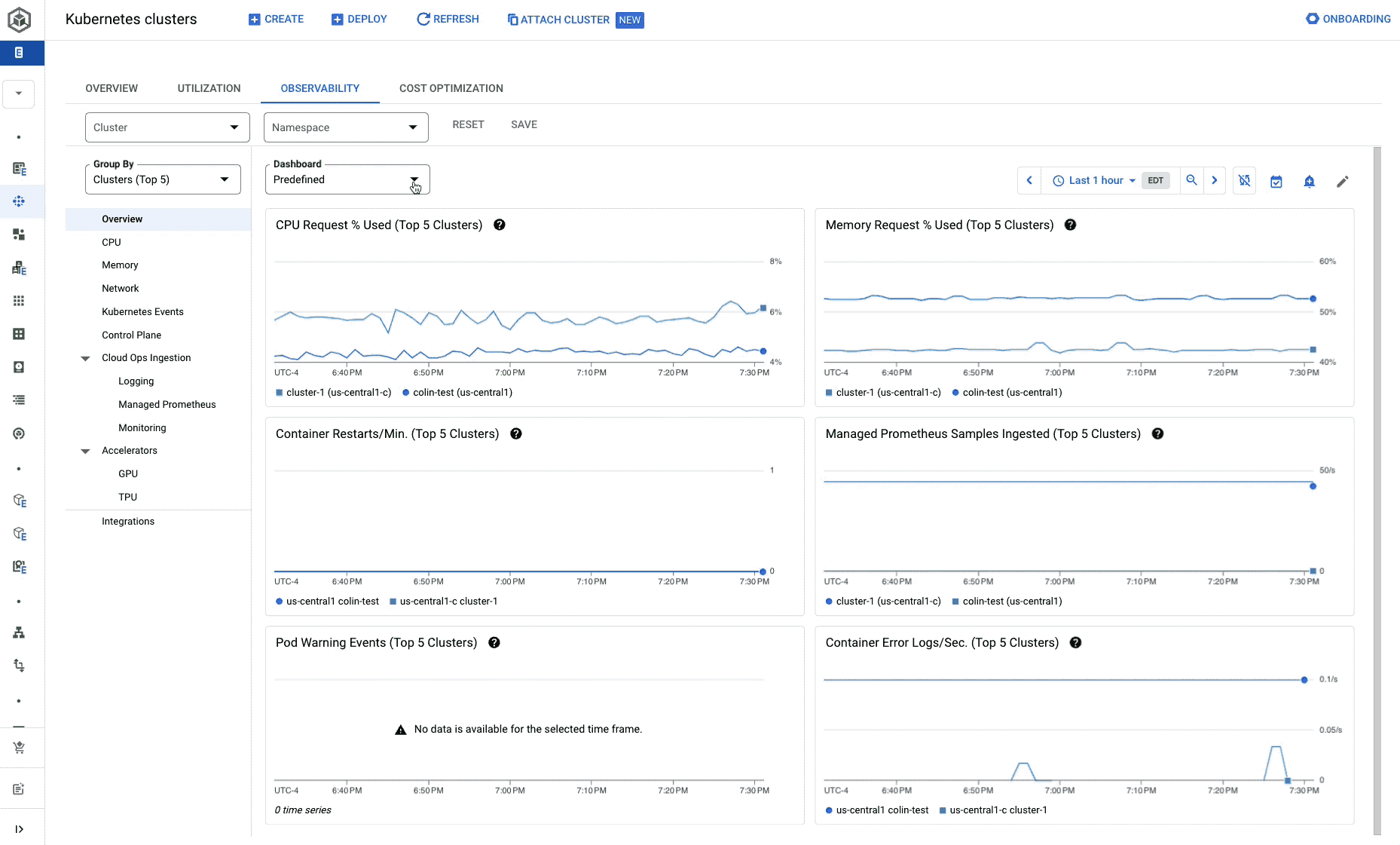The height and width of the screenshot is (845, 1400).
Task: Zoom out the time range
Action: click(1191, 180)
